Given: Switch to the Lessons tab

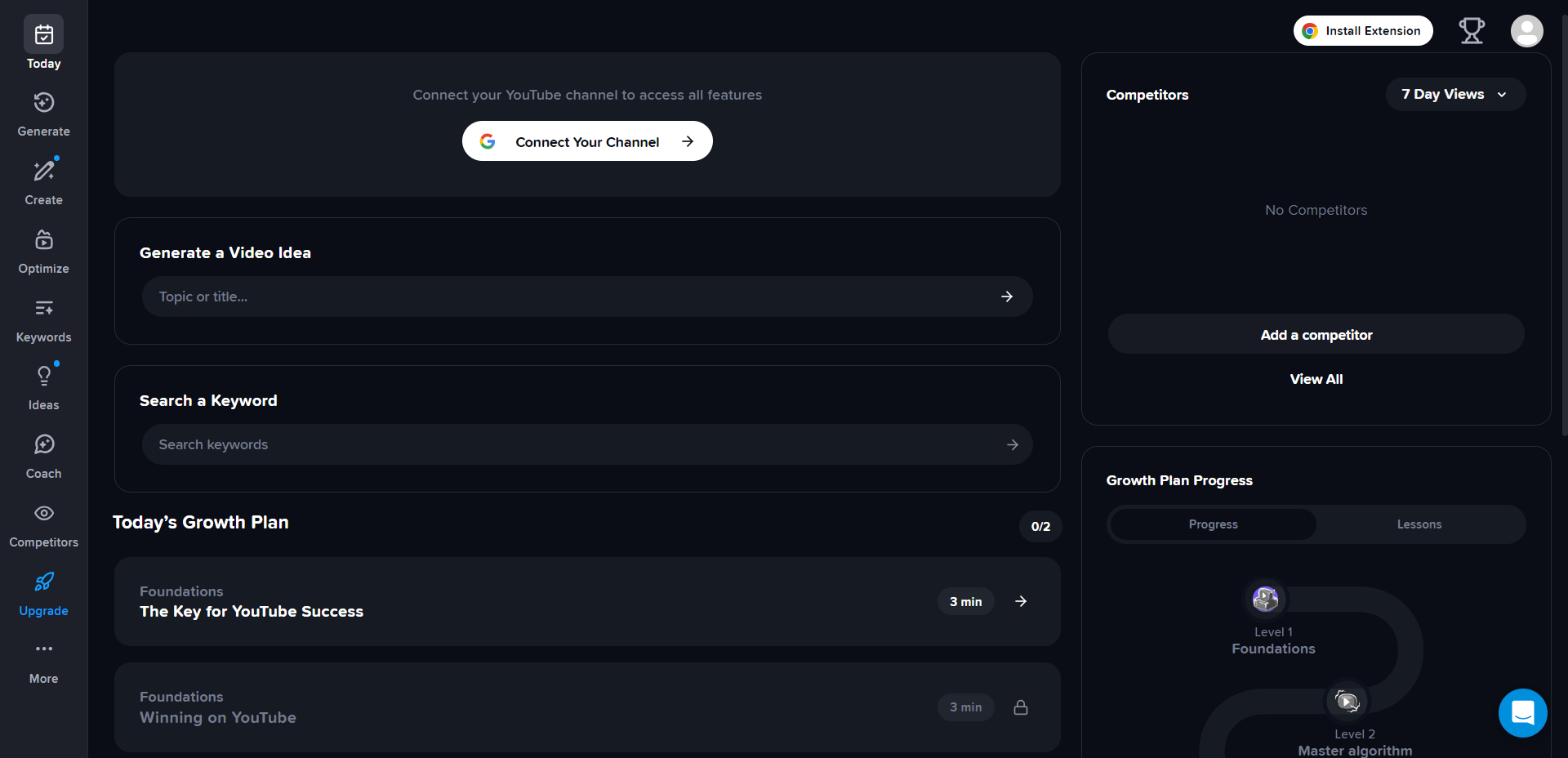Looking at the screenshot, I should [x=1419, y=524].
